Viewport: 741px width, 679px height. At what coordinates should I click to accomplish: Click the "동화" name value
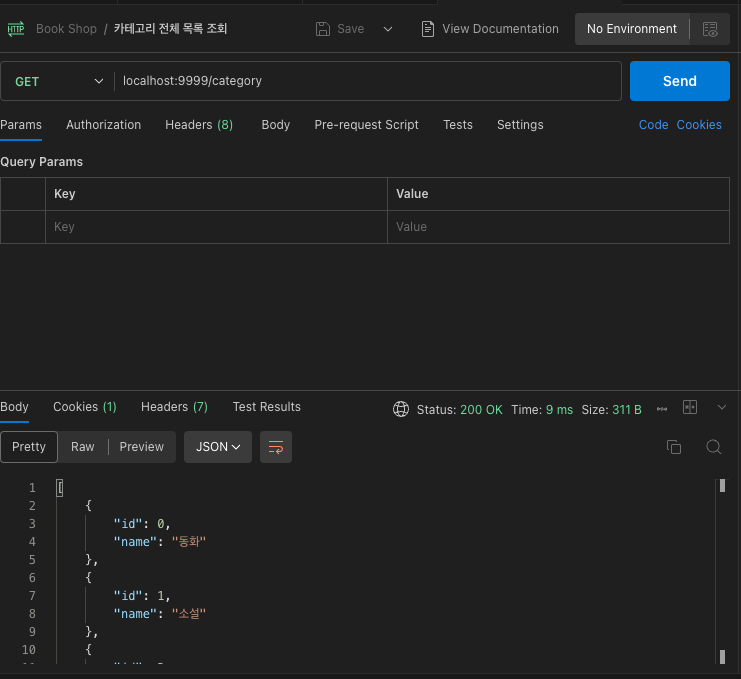click(189, 541)
